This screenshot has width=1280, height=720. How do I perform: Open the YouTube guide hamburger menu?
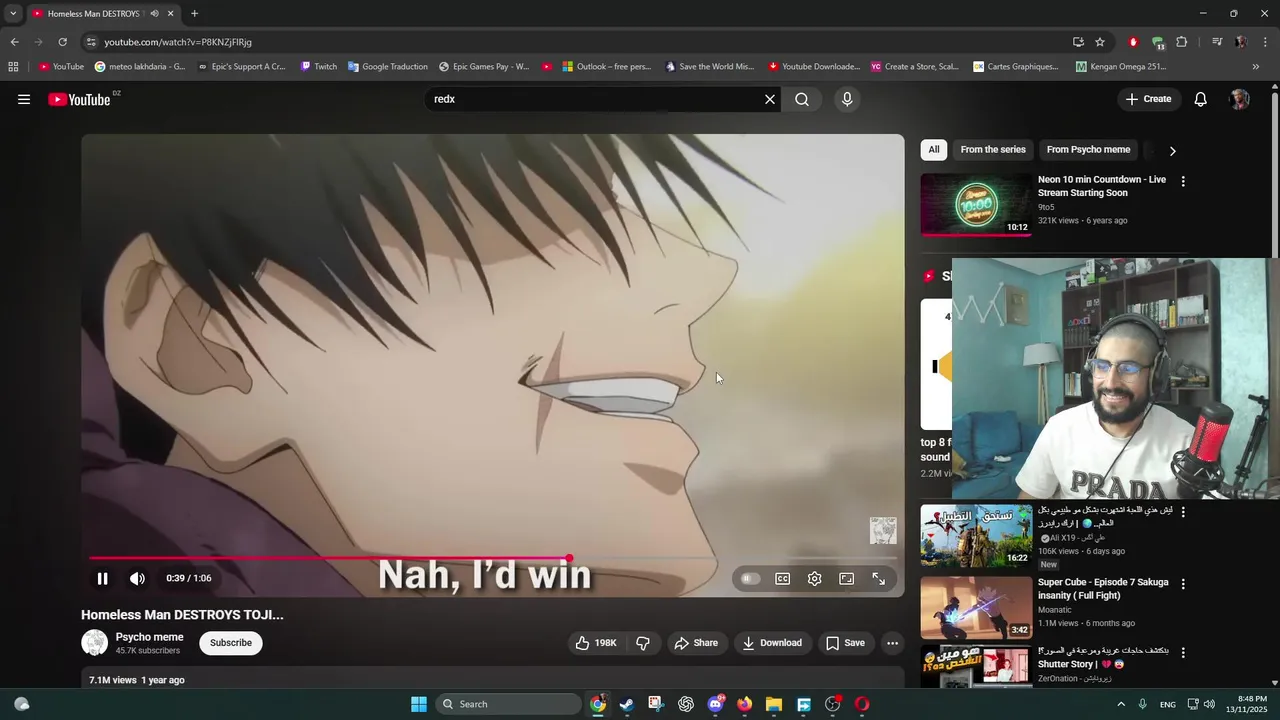point(24,99)
